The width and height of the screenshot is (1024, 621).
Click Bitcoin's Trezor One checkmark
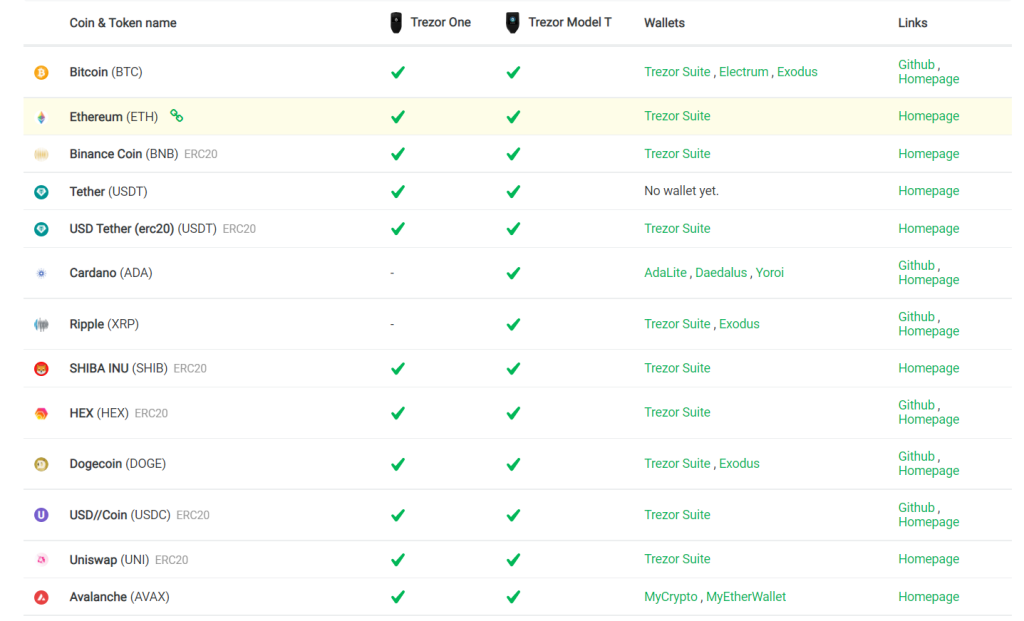tap(398, 72)
